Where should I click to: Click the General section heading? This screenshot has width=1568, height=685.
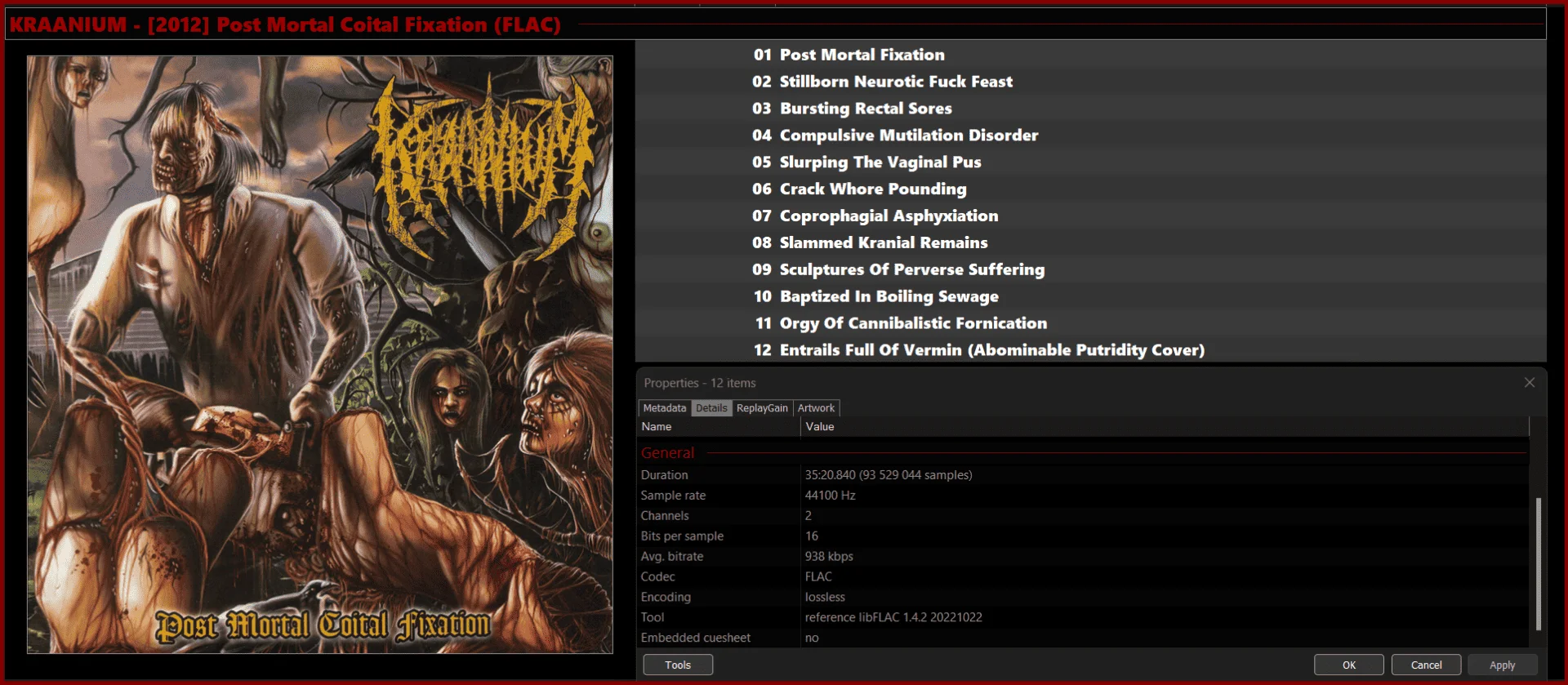pos(667,453)
